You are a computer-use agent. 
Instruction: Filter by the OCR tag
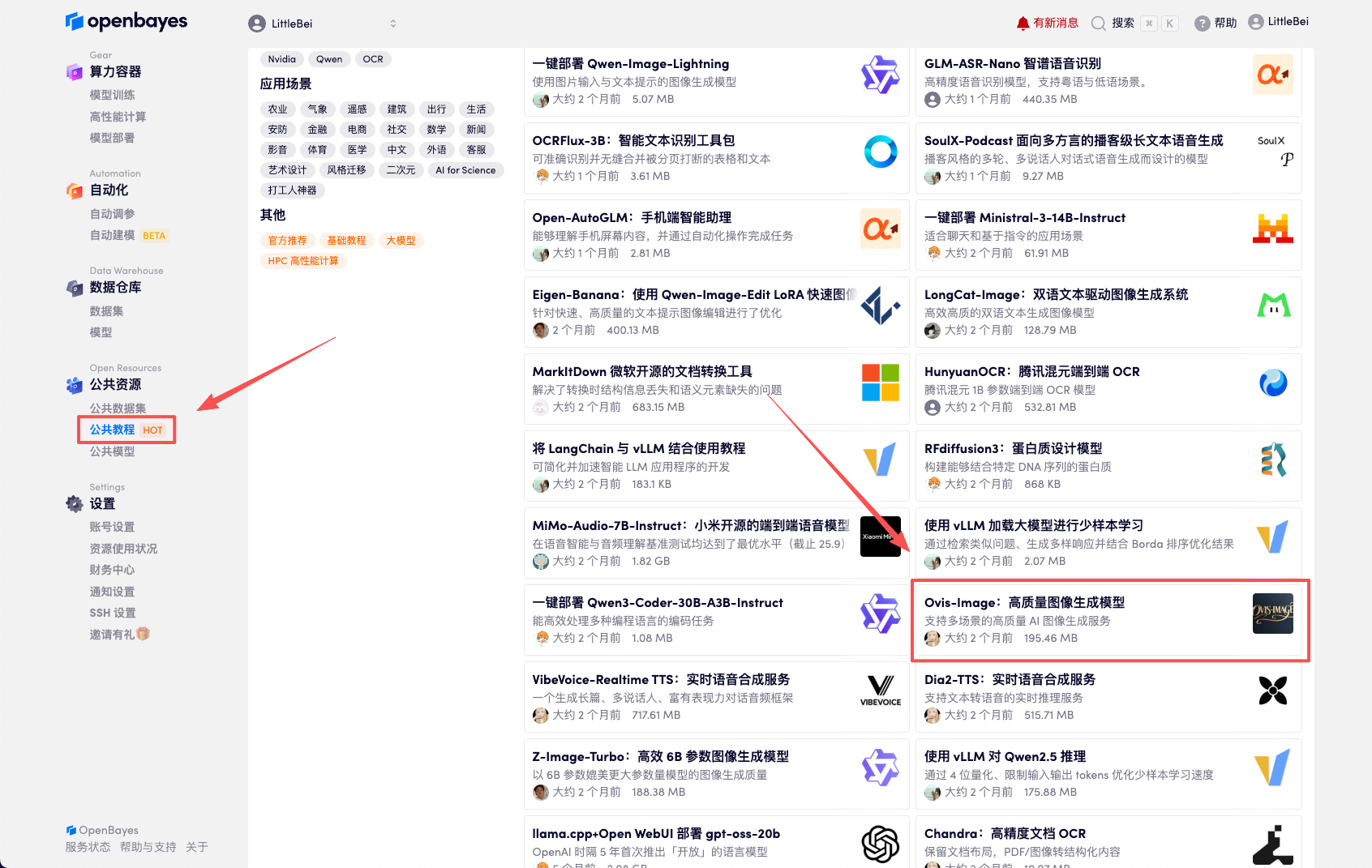pos(373,59)
